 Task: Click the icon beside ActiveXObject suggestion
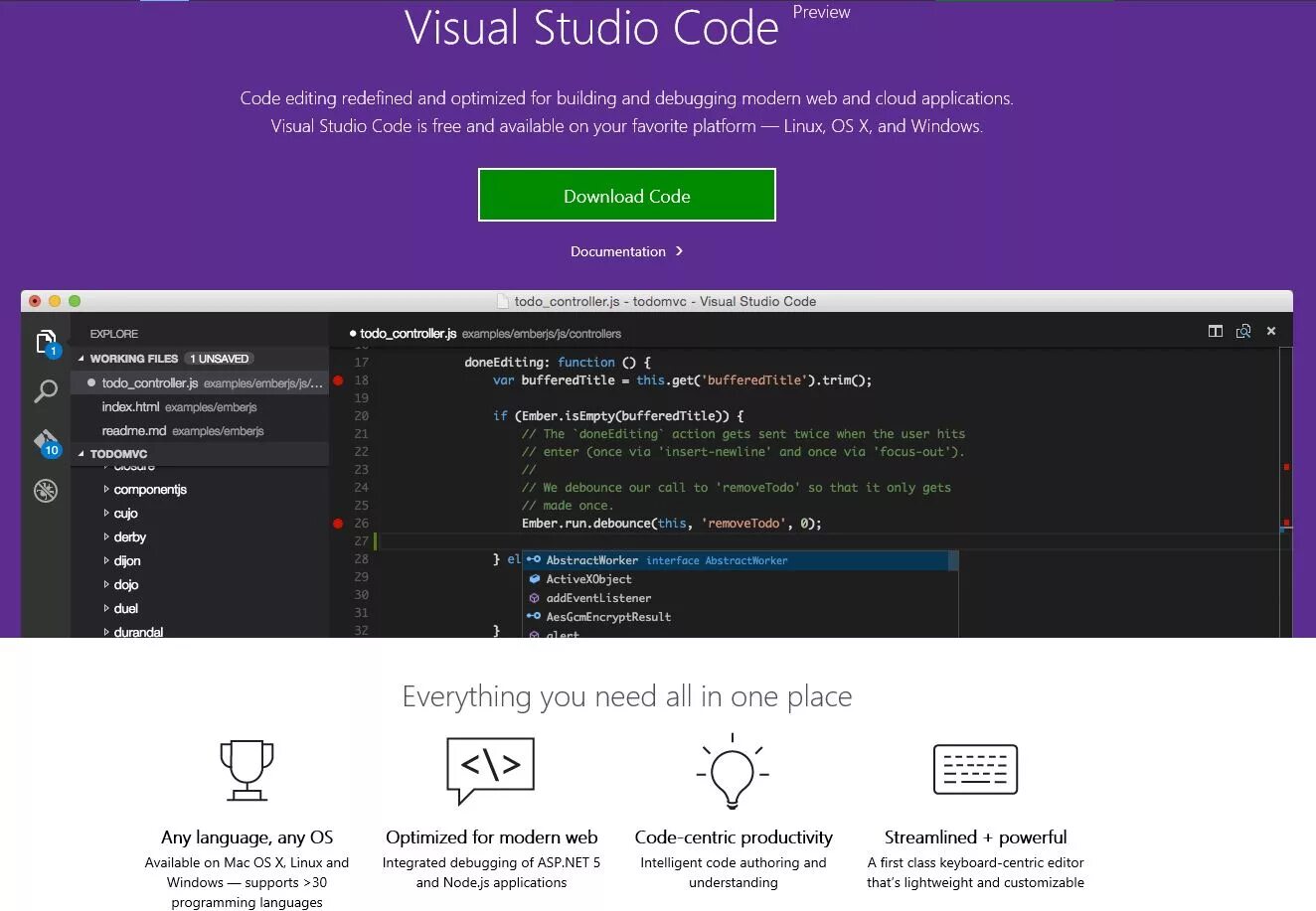tap(534, 579)
